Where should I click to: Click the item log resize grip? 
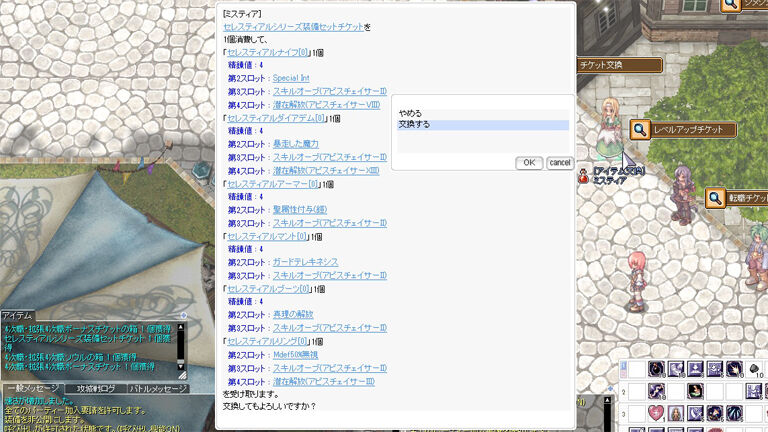[x=182, y=375]
